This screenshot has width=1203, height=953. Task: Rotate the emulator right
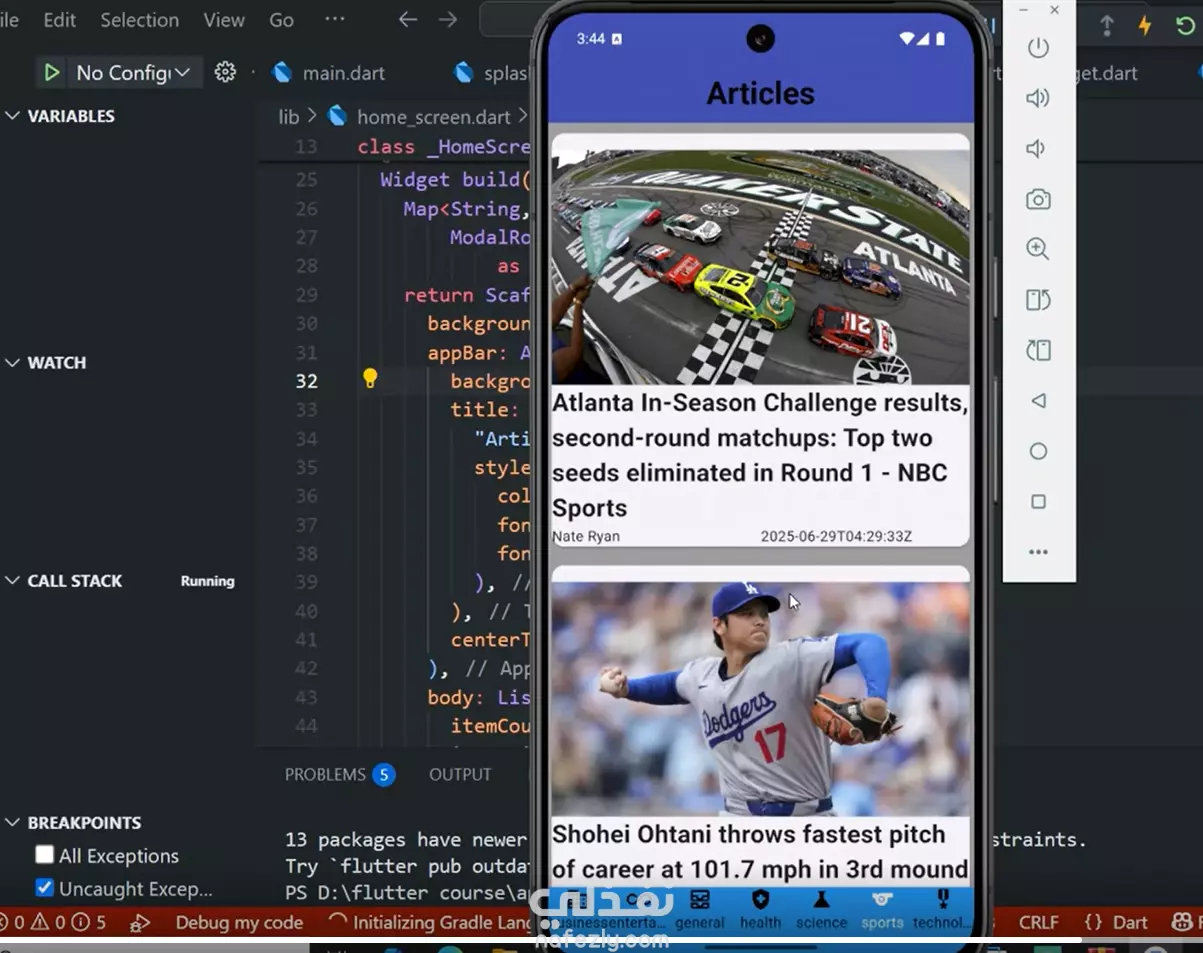(1038, 350)
